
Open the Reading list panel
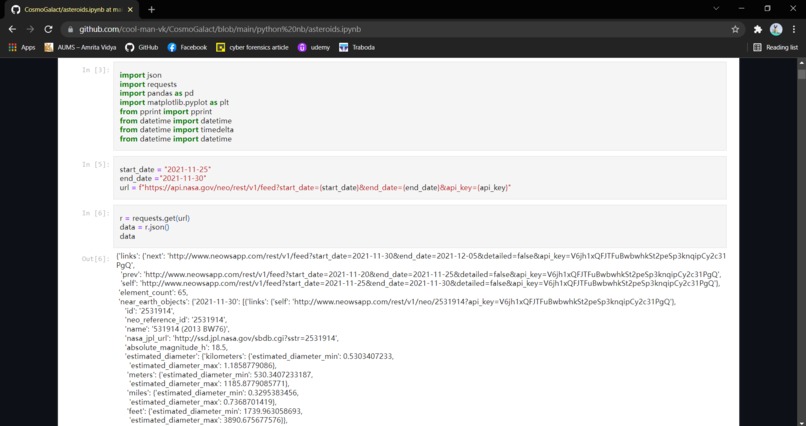pos(775,47)
